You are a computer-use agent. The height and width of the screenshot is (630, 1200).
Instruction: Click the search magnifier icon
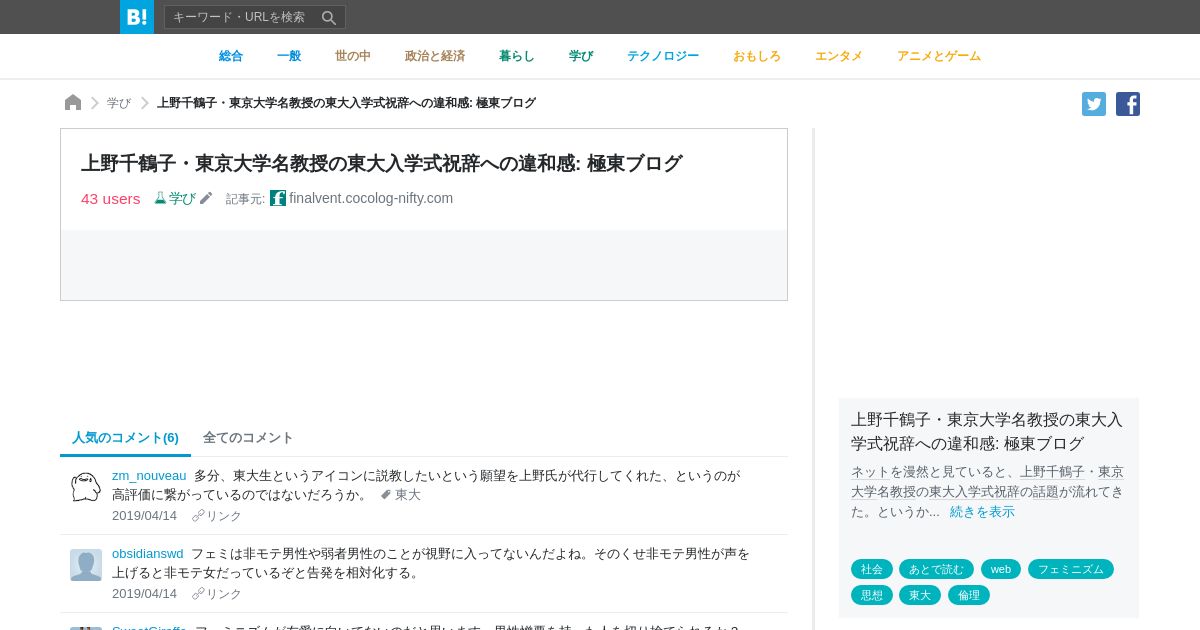(329, 17)
